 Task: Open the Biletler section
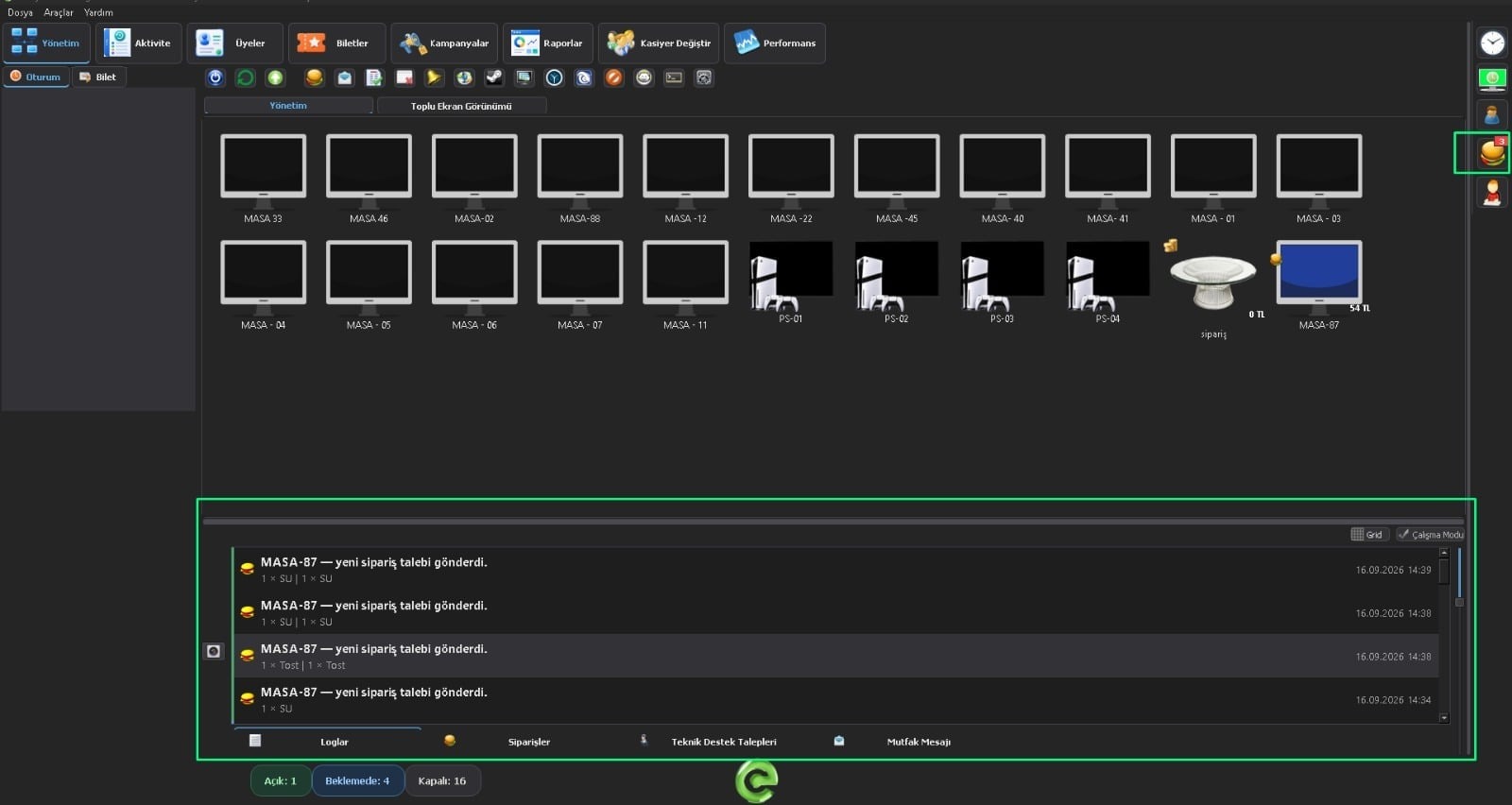[x=336, y=43]
